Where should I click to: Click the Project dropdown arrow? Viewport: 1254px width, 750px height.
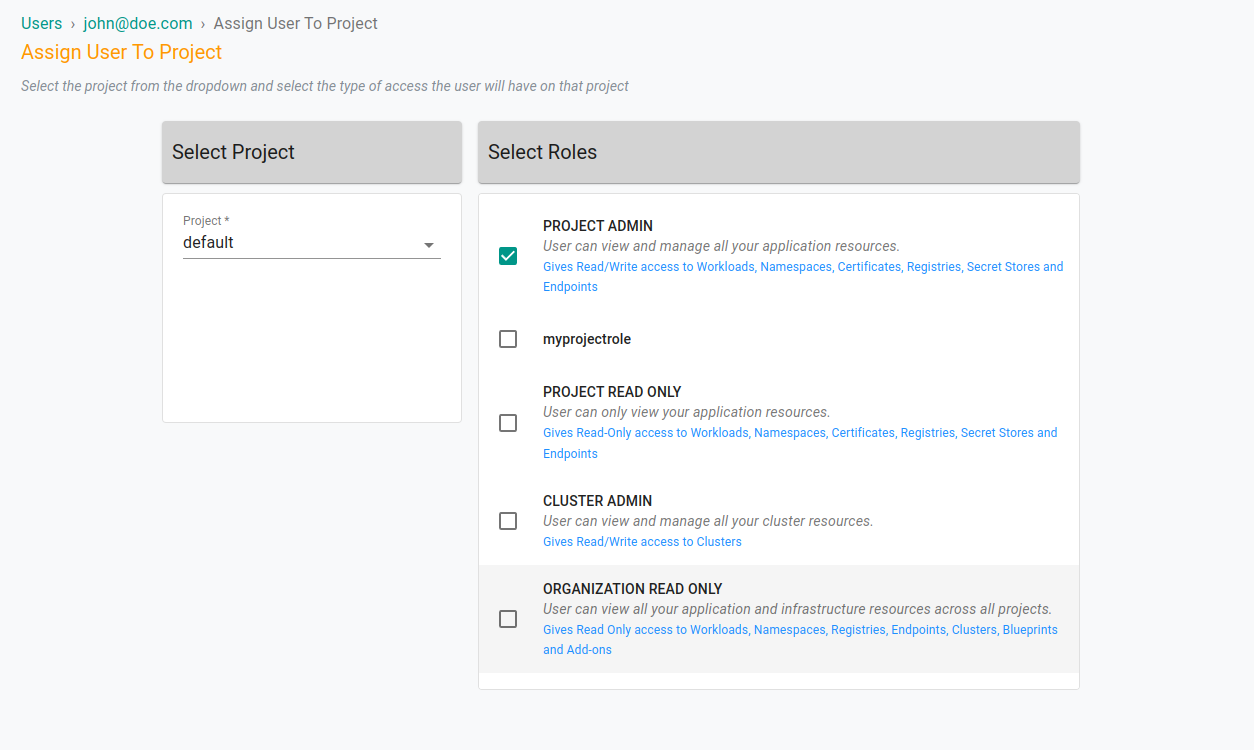point(429,245)
